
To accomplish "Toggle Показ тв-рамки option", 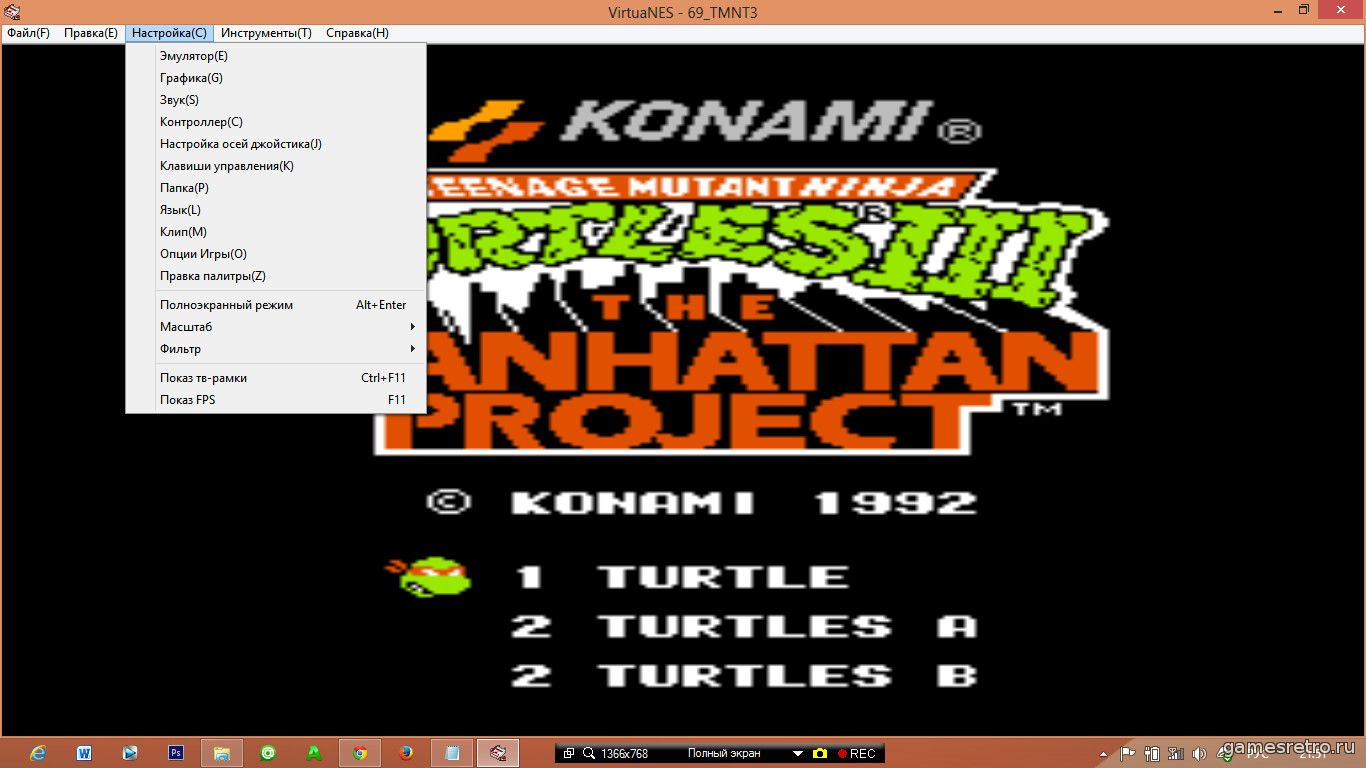I will click(x=276, y=378).
